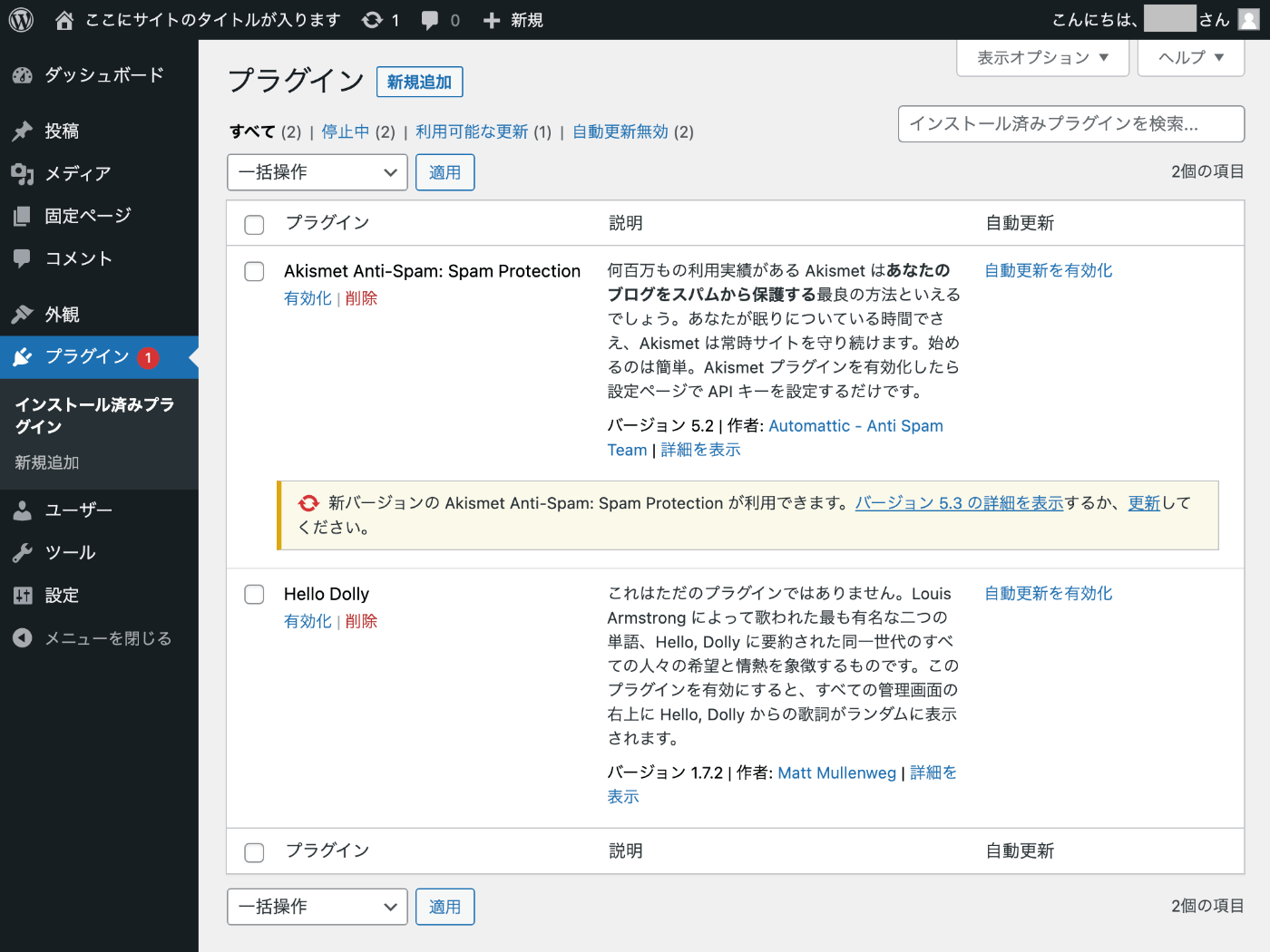Click the コメント speech bubble sidebar icon
This screenshot has height=952, width=1270.
pos(23,258)
